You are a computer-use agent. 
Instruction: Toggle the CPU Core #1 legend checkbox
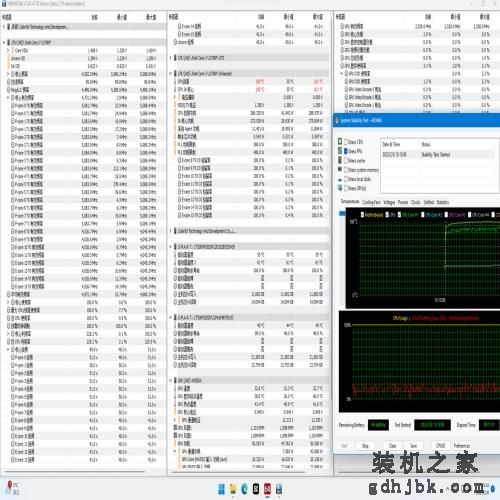pyautogui.click(x=399, y=215)
